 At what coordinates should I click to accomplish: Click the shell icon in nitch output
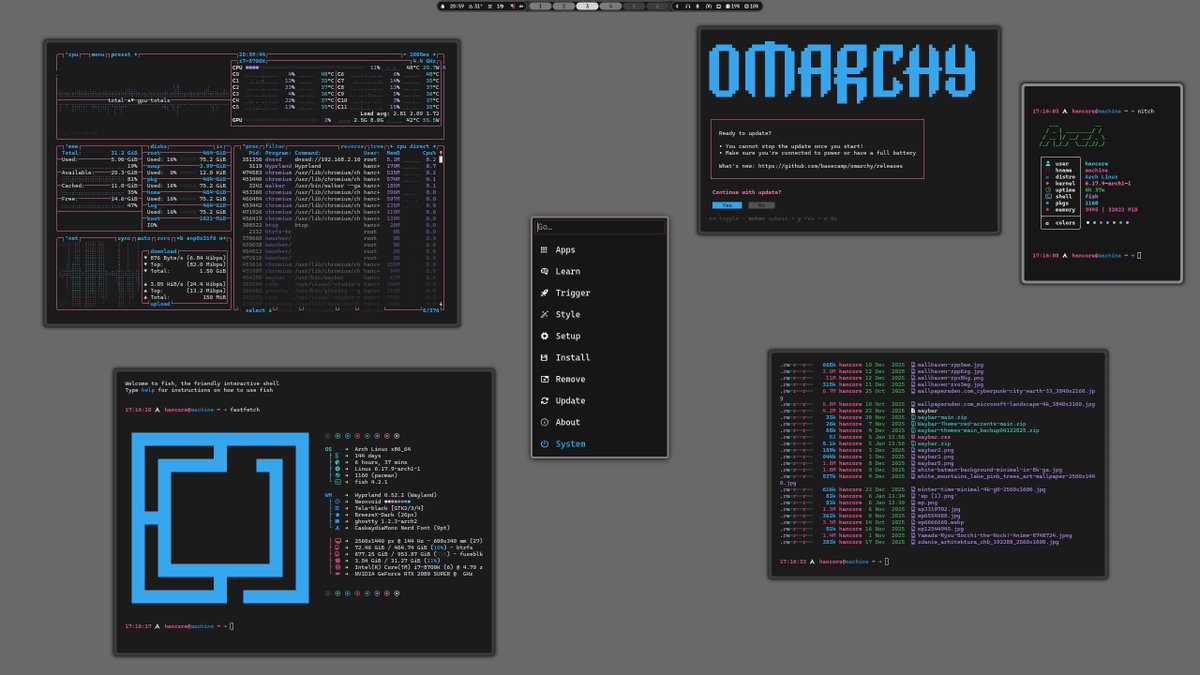[x=1048, y=197]
